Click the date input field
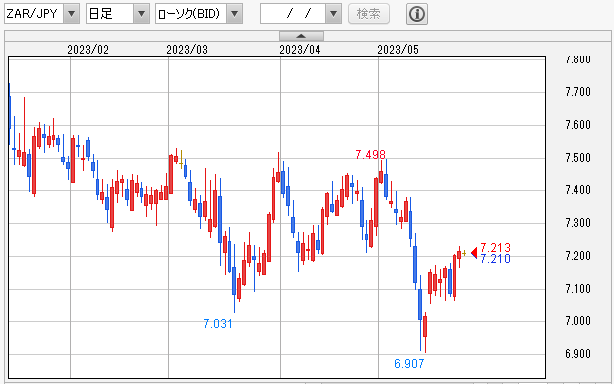614x384 pixels. pyautogui.click(x=293, y=14)
